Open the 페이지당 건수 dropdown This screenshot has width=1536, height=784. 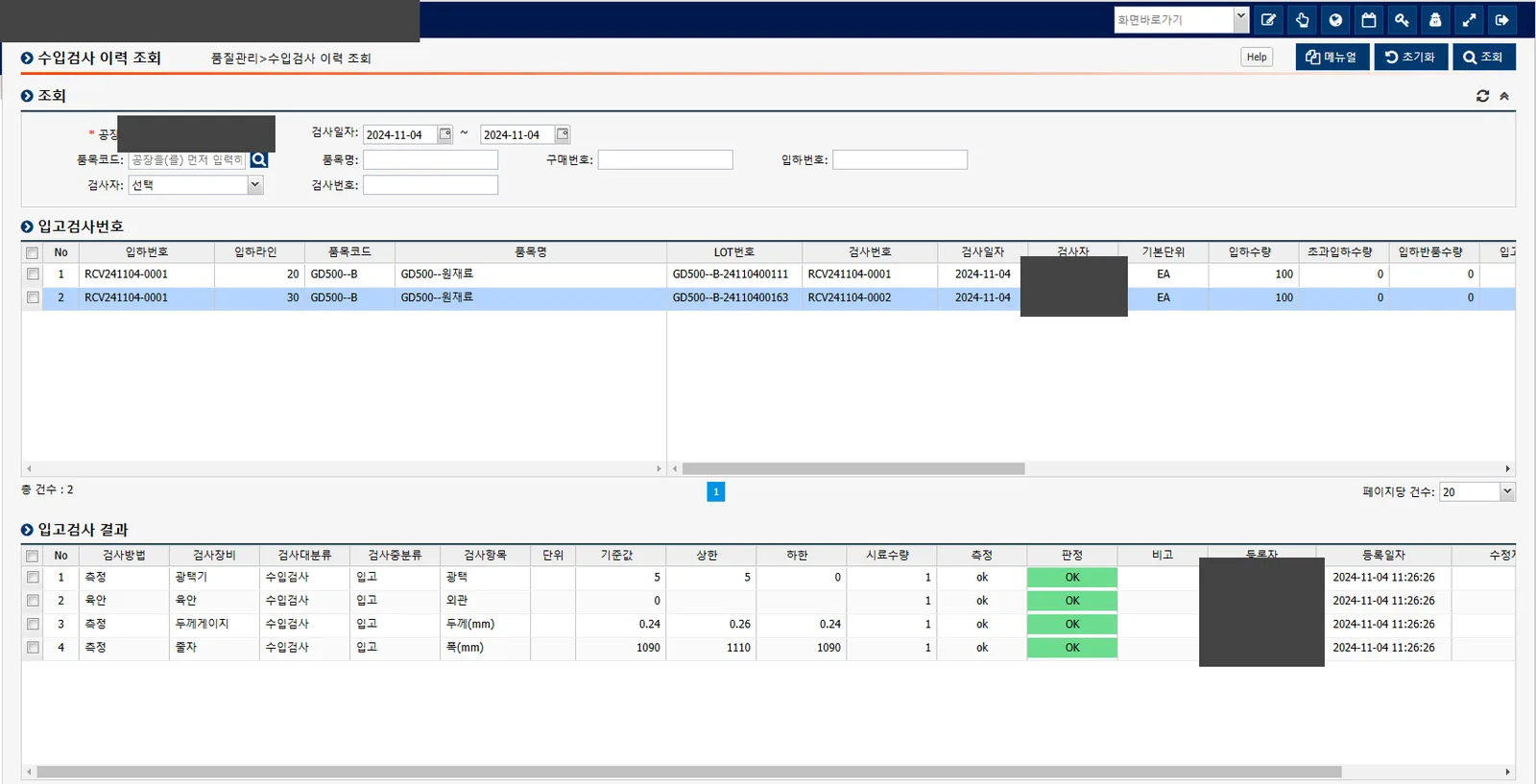pos(1476,491)
